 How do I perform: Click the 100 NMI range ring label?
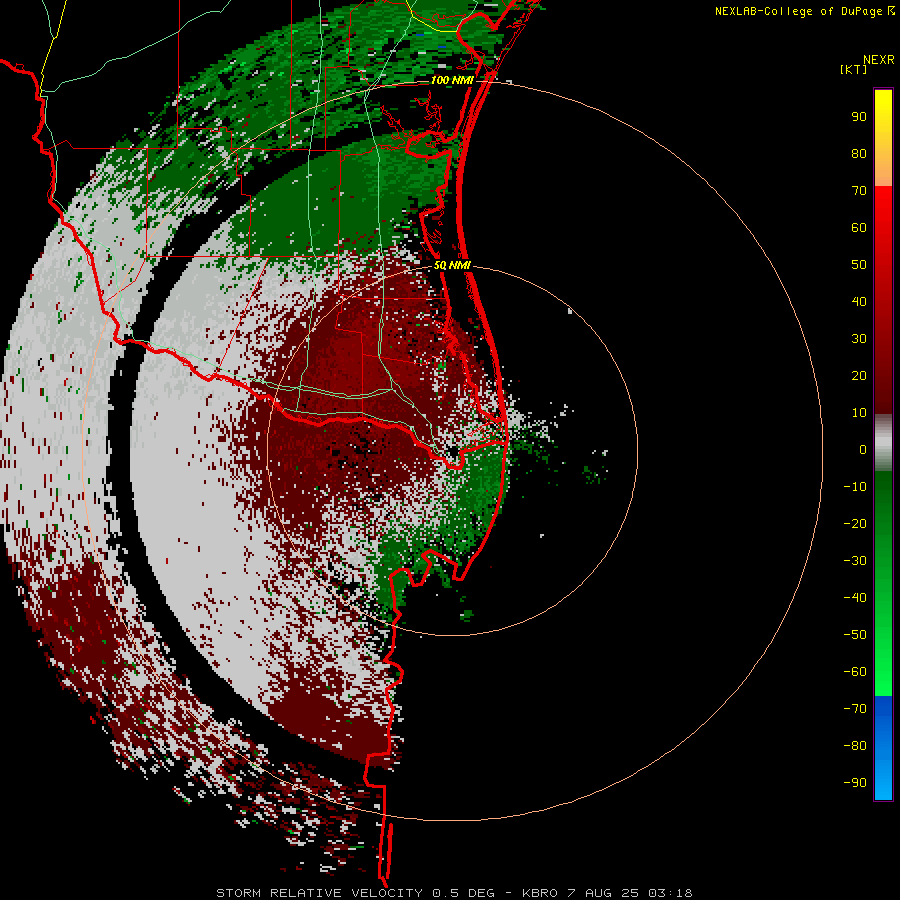click(452, 80)
